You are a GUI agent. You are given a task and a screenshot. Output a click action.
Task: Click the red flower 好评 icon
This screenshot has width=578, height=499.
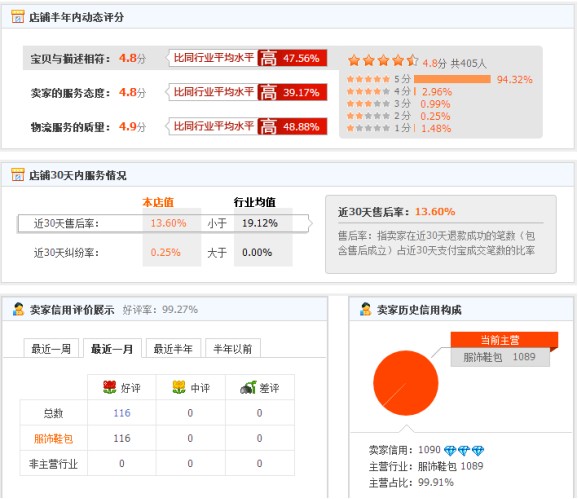coord(109,387)
